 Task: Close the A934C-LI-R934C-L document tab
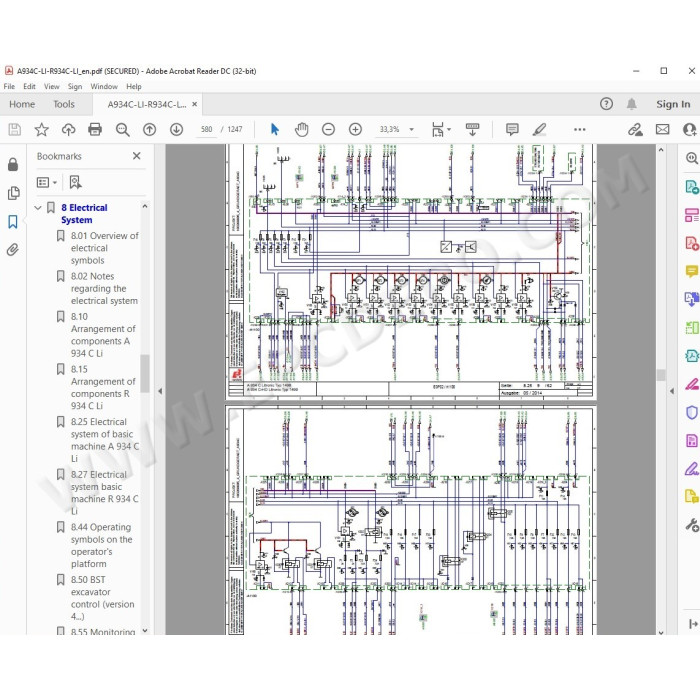pos(195,104)
